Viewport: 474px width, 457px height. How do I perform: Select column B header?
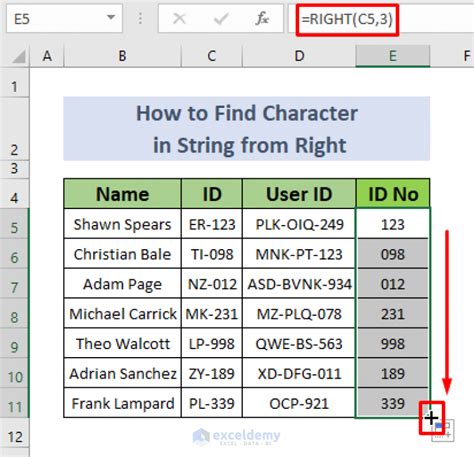(x=122, y=56)
